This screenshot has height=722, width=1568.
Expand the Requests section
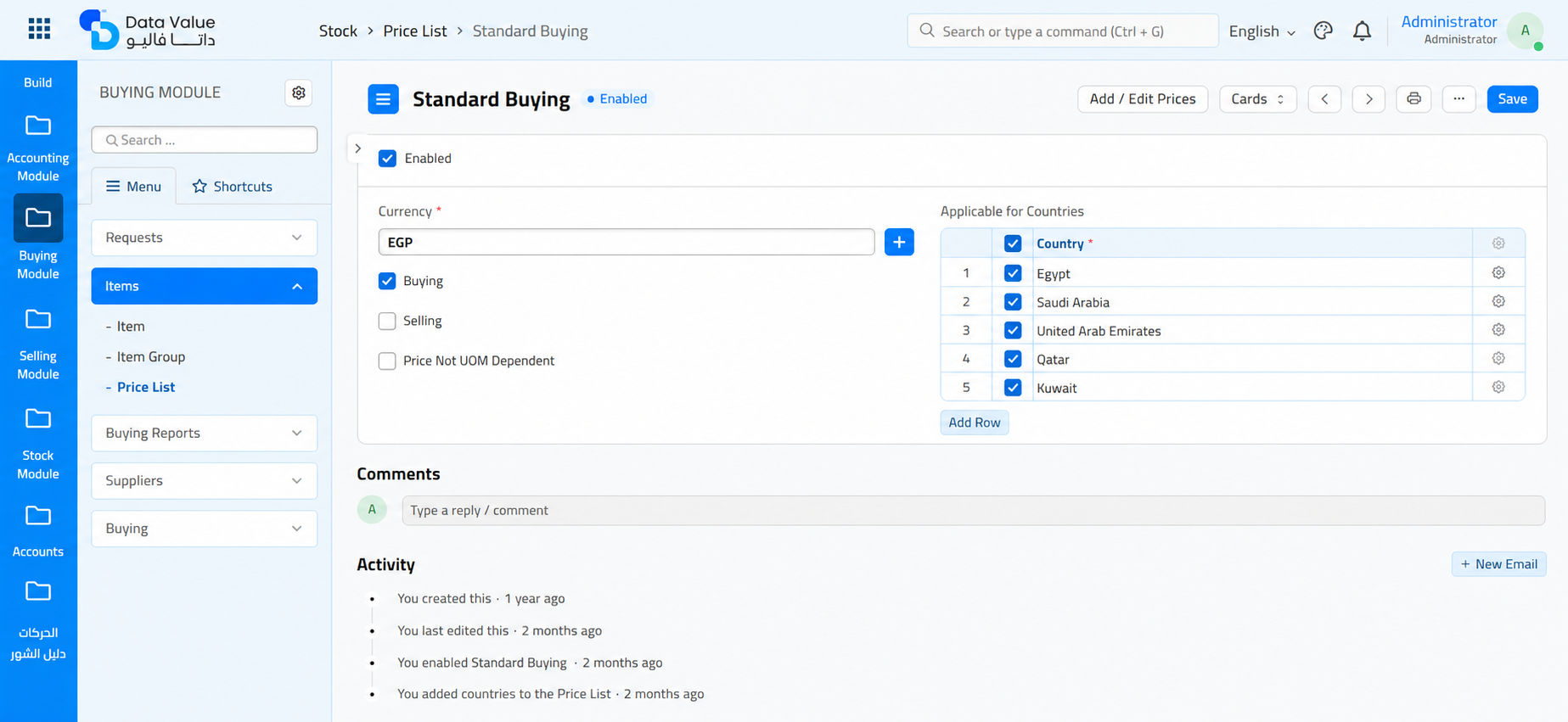coord(205,238)
